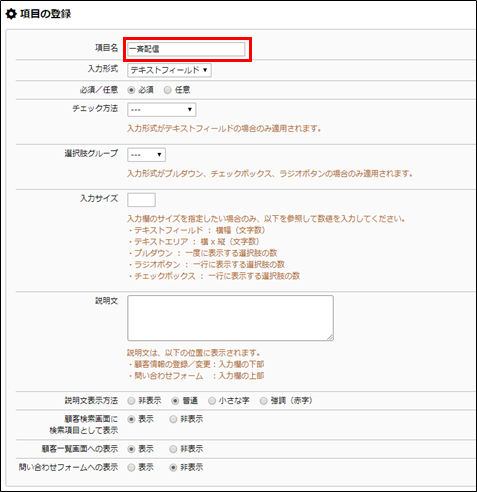Click the gear icon beside 項目の登録
This screenshot has width=477, height=492.
pos(11,14)
